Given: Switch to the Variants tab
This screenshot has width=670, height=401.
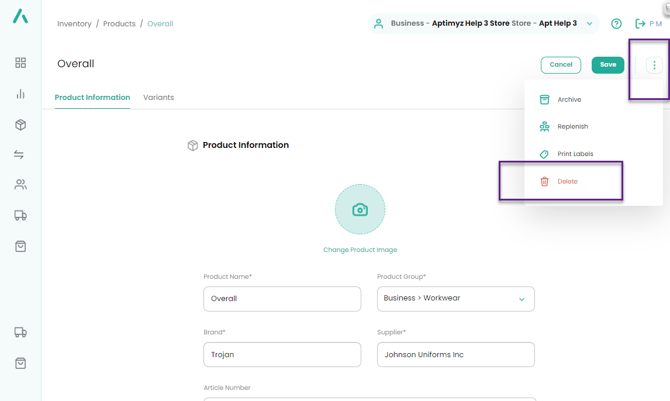Looking at the screenshot, I should pos(158,98).
